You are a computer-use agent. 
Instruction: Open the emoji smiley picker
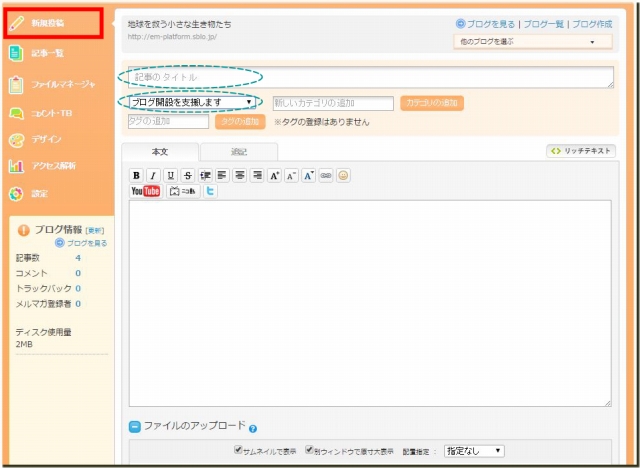tap(343, 175)
